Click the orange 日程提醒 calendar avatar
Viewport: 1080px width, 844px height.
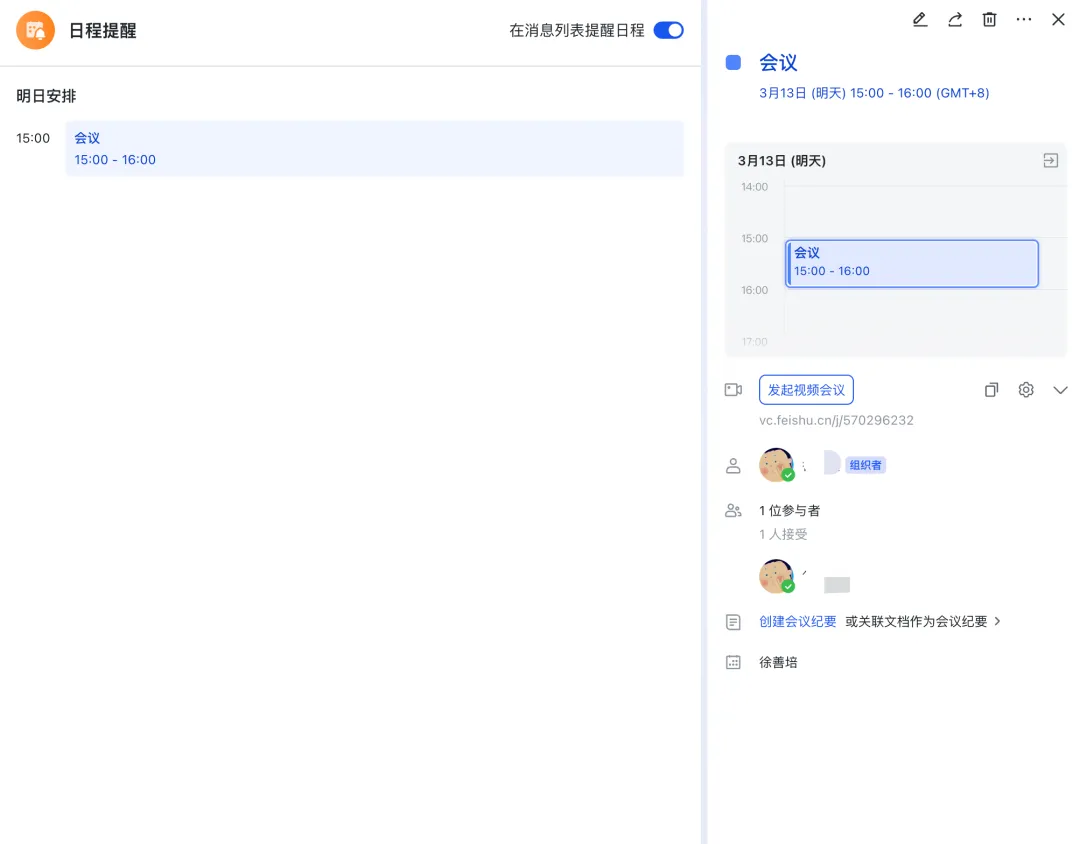pos(35,30)
